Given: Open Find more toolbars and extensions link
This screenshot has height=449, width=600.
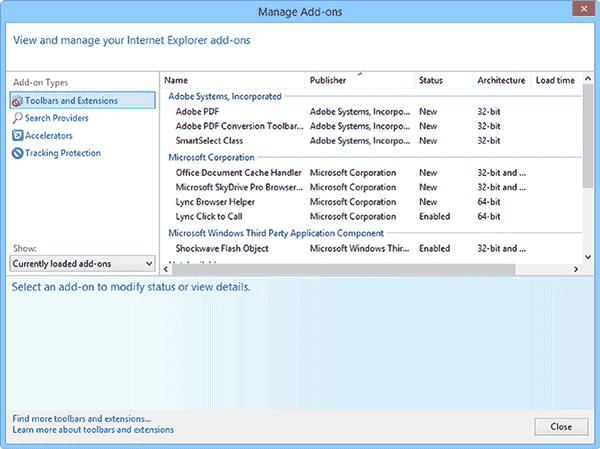Looking at the screenshot, I should (x=82, y=418).
